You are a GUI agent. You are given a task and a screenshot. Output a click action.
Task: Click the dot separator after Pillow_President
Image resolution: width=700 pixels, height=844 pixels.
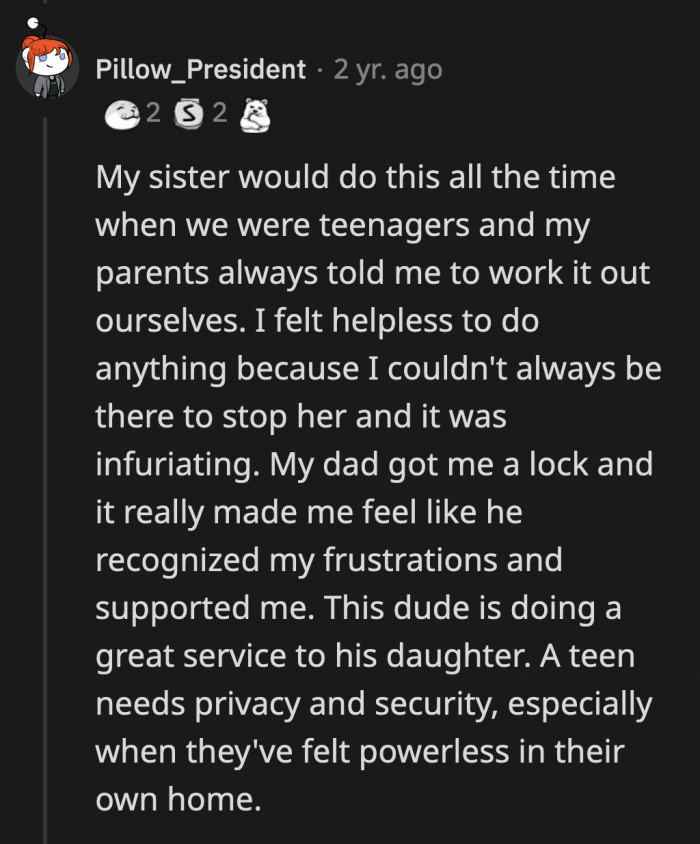322,70
